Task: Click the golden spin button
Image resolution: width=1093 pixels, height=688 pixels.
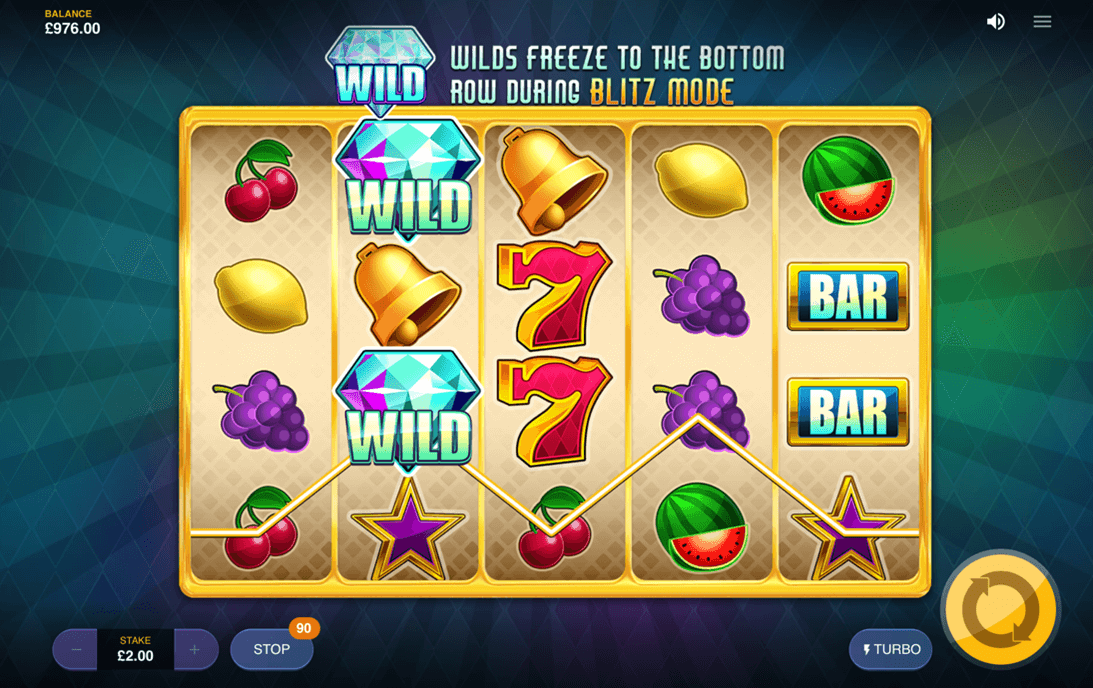Action: pos(1000,609)
